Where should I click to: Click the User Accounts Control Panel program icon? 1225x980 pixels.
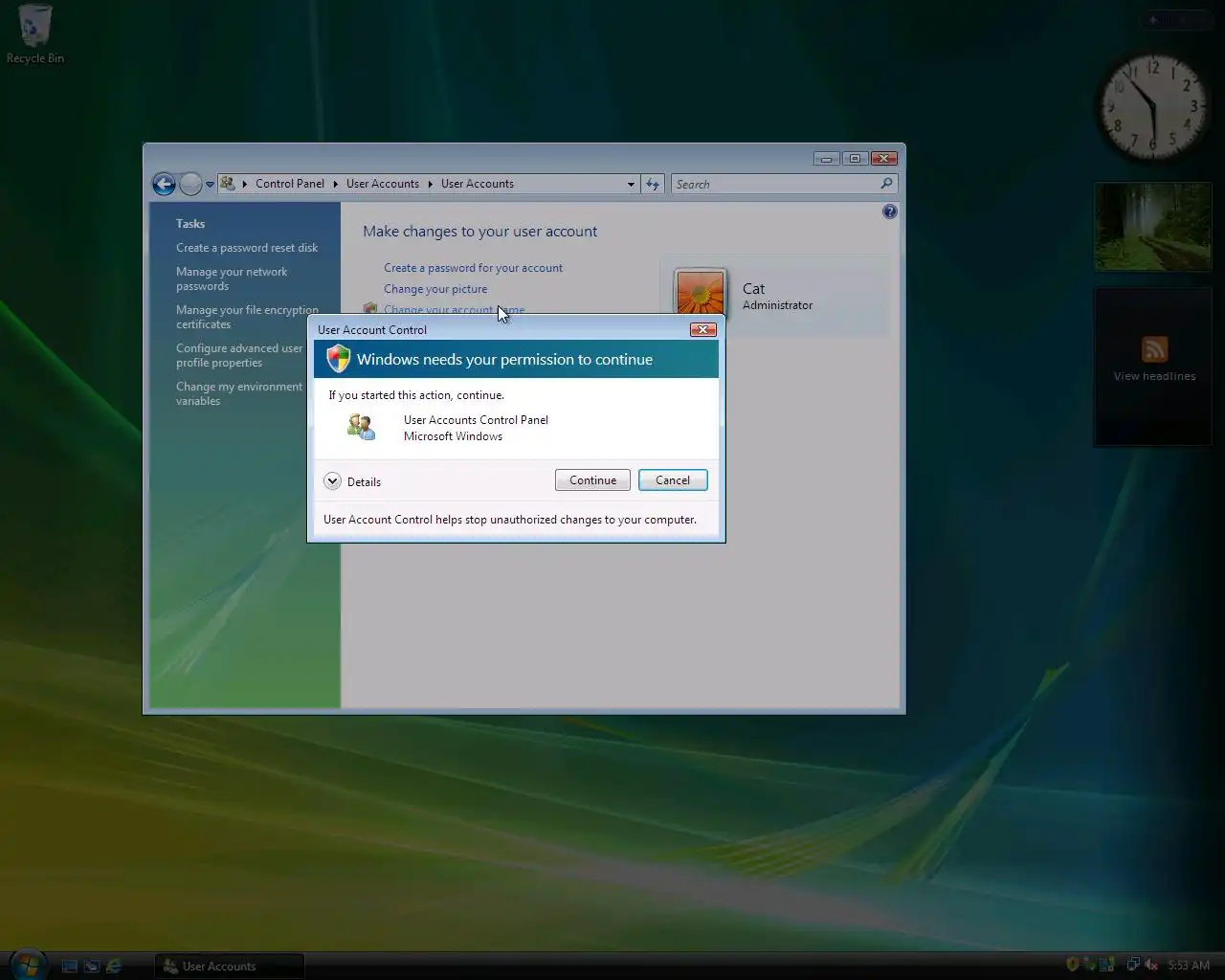coord(361,427)
